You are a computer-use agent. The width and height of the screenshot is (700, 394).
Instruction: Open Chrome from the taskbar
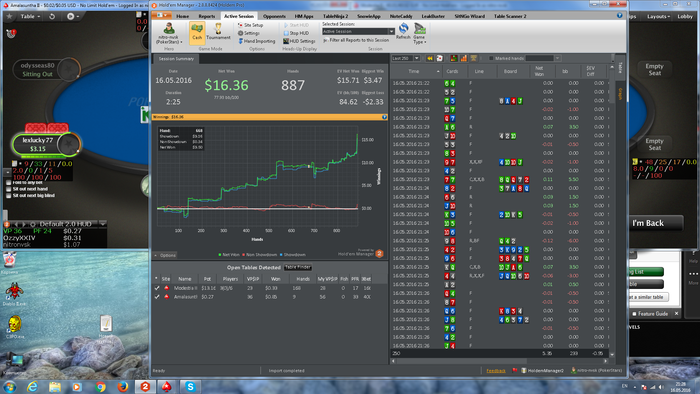[x=100, y=386]
